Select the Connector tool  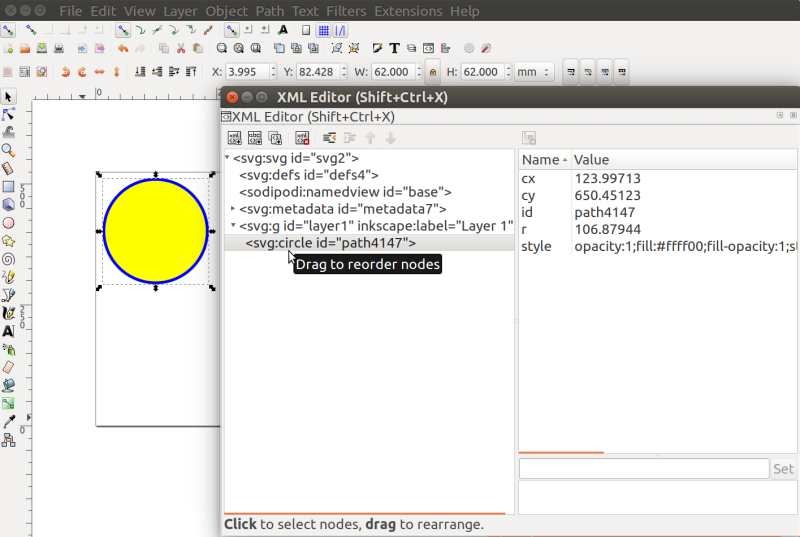point(8,440)
